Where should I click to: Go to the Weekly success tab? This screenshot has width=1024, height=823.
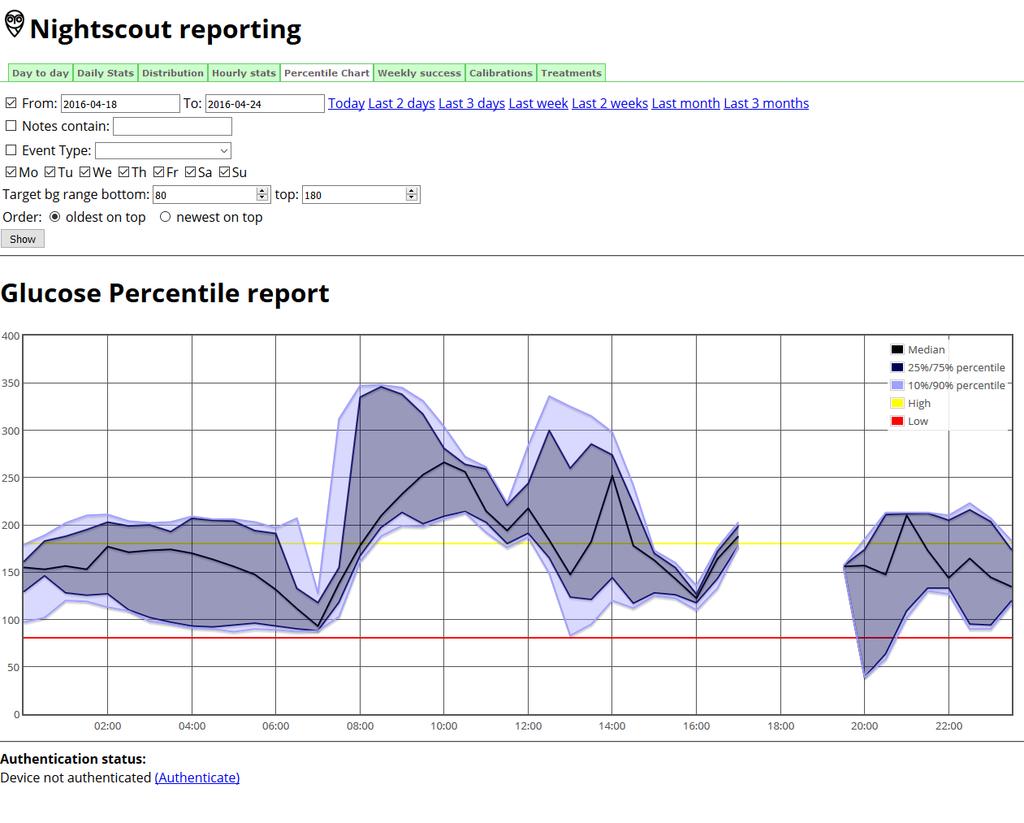tap(419, 73)
